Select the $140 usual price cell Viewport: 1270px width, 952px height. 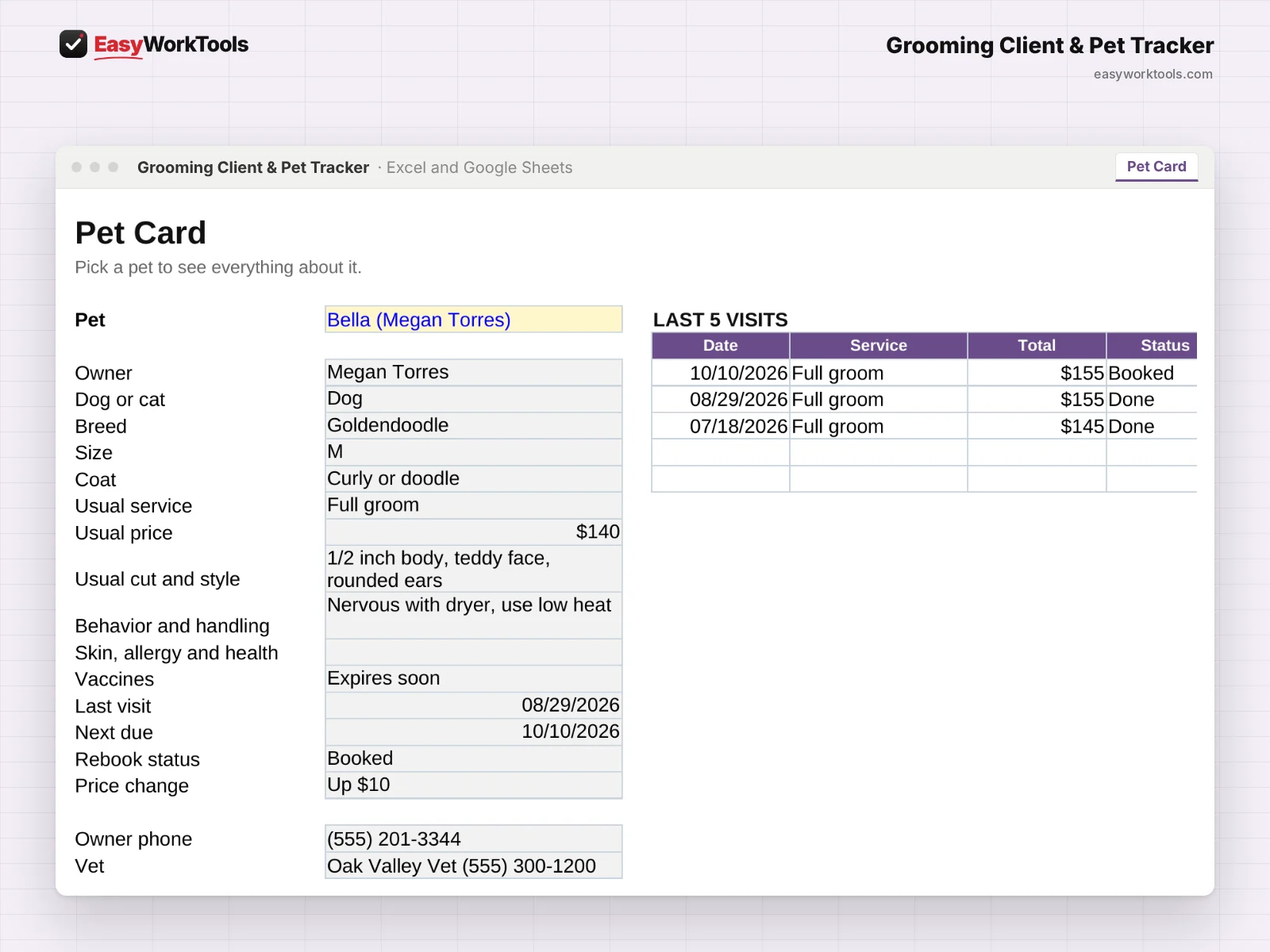[474, 532]
